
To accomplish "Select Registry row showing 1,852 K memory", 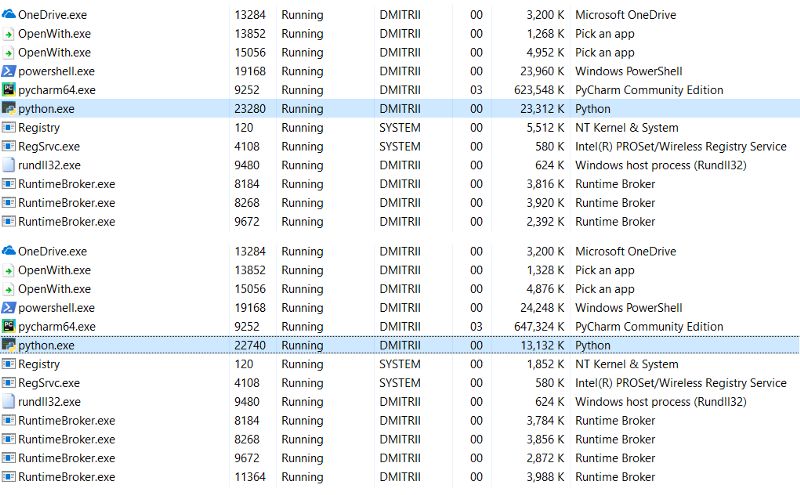I will [x=400, y=364].
